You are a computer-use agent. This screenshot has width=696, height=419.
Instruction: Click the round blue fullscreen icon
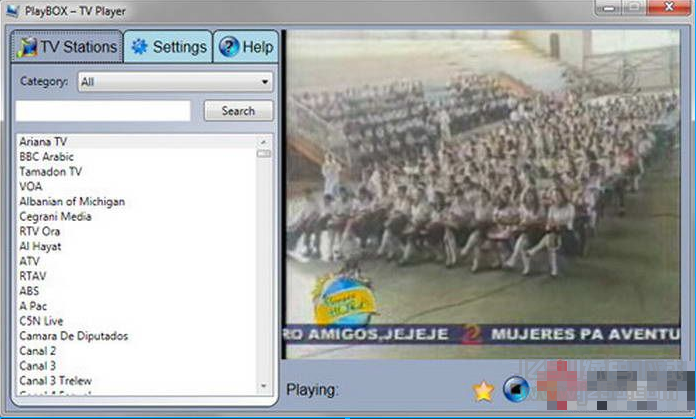click(516, 389)
